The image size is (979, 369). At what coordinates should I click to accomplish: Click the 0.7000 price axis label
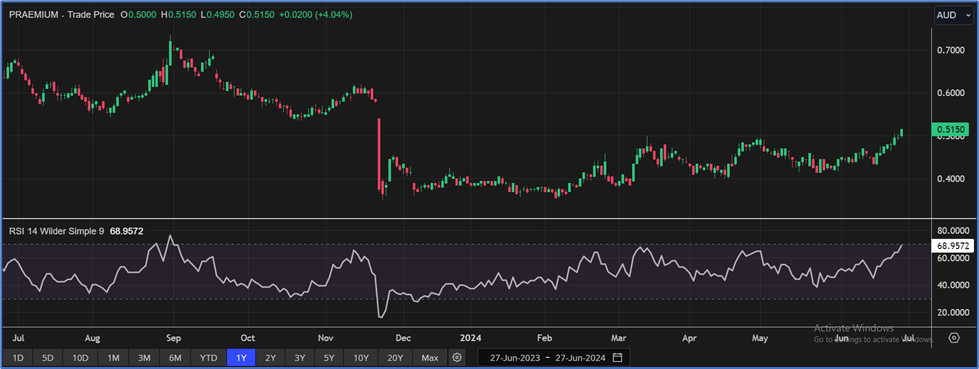[951, 51]
